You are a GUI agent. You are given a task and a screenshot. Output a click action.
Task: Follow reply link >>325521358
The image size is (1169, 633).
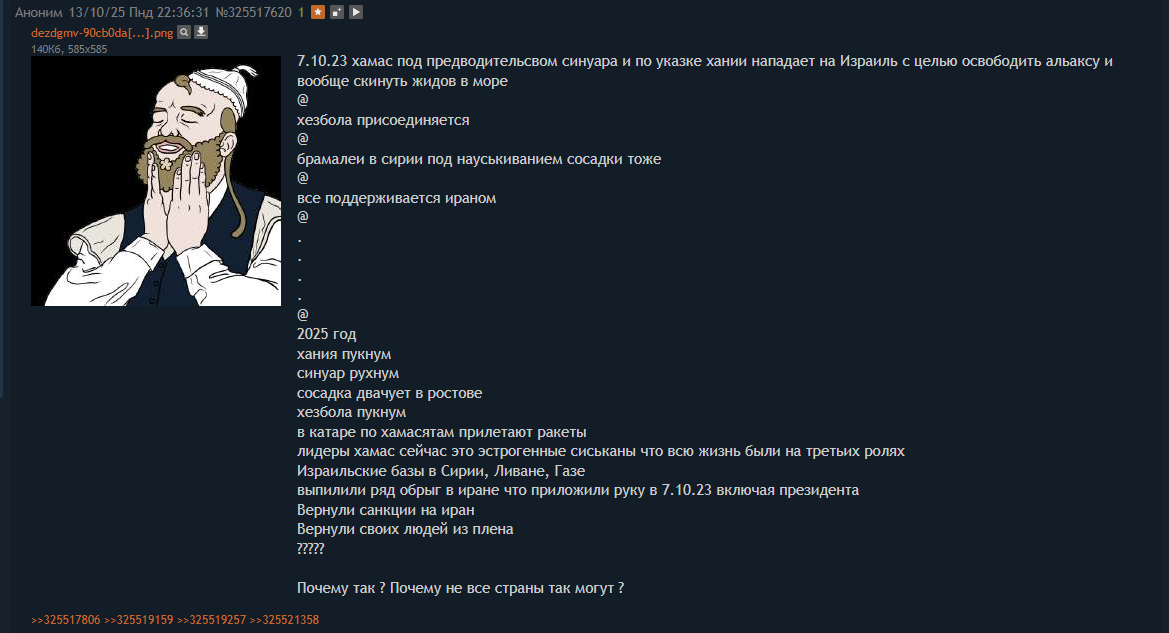tap(284, 620)
